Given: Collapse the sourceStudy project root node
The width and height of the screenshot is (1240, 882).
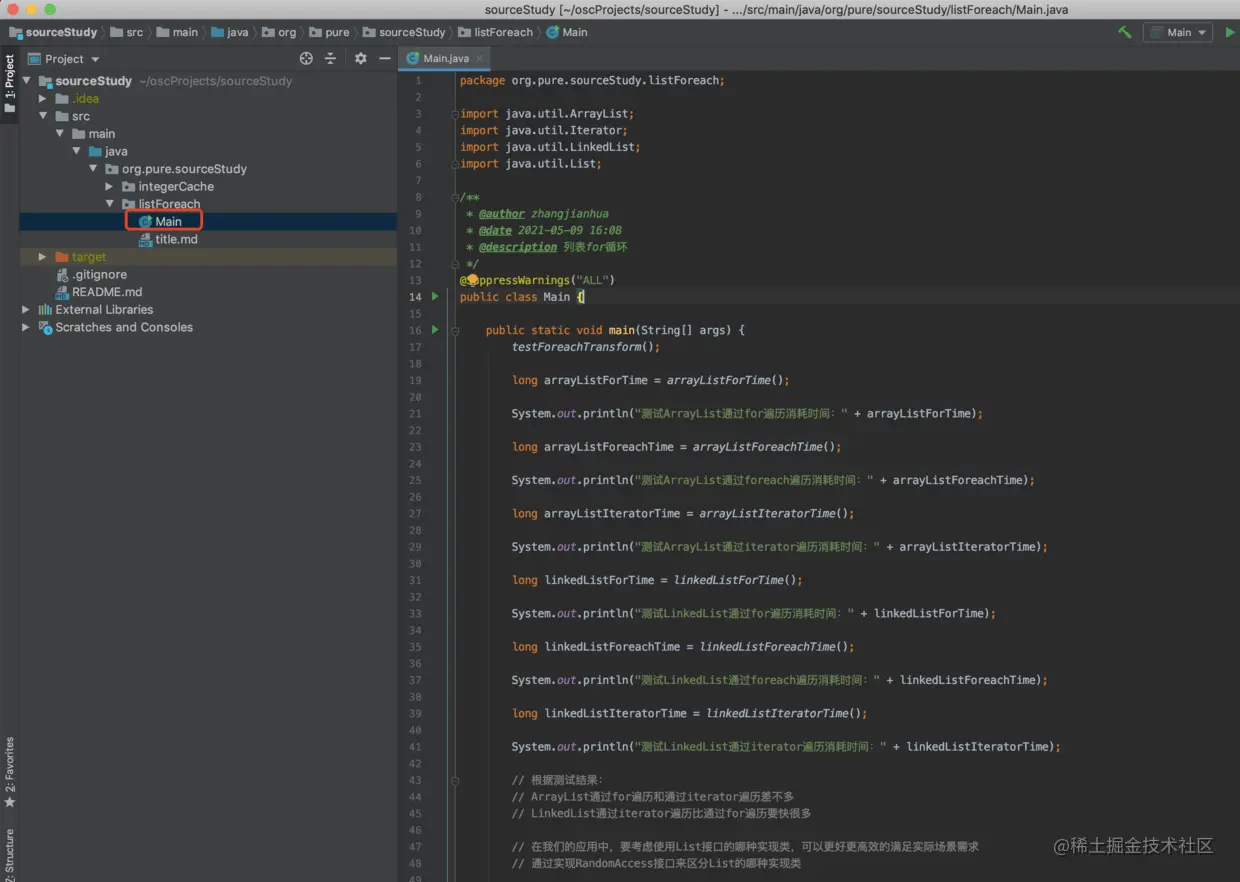Looking at the screenshot, I should [26, 81].
